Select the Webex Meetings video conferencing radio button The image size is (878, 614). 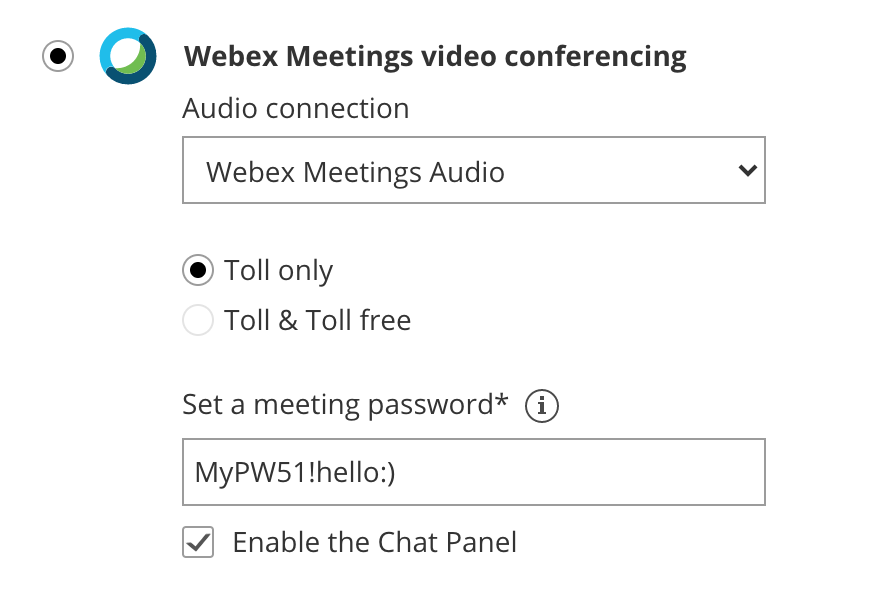58,56
